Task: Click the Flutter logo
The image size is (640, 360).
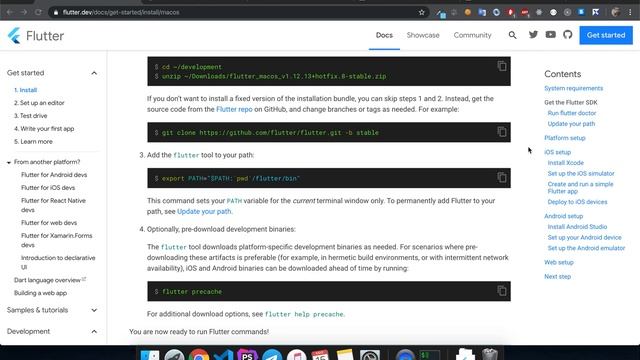Action: pyautogui.click(x=36, y=36)
